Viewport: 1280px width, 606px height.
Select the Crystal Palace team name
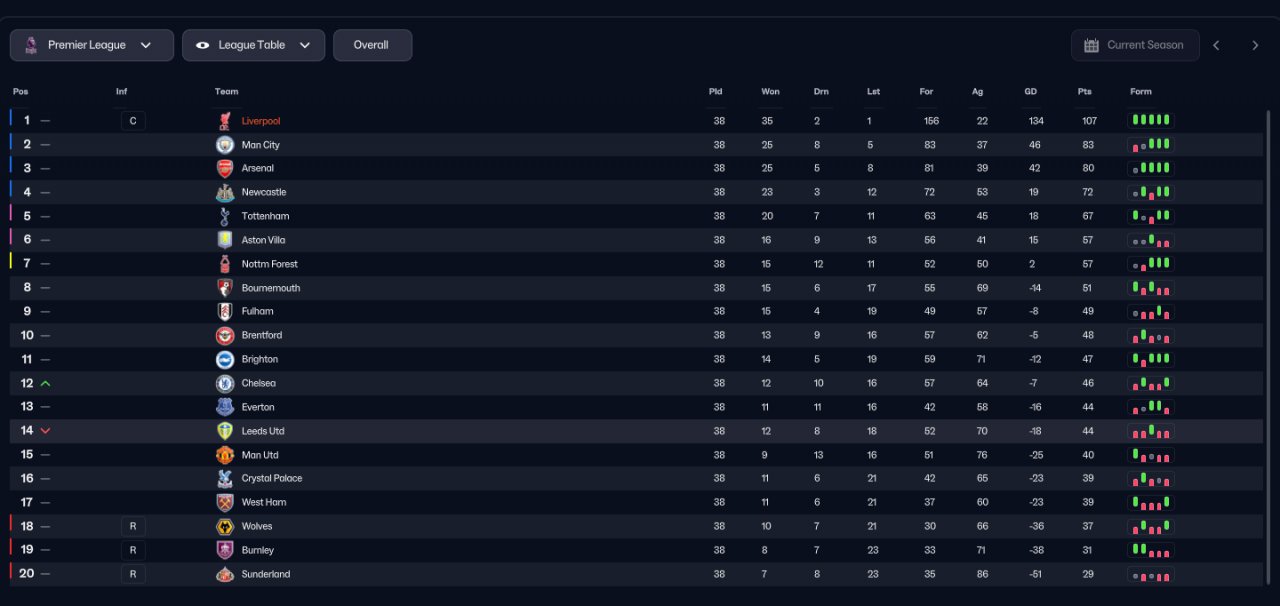point(272,478)
